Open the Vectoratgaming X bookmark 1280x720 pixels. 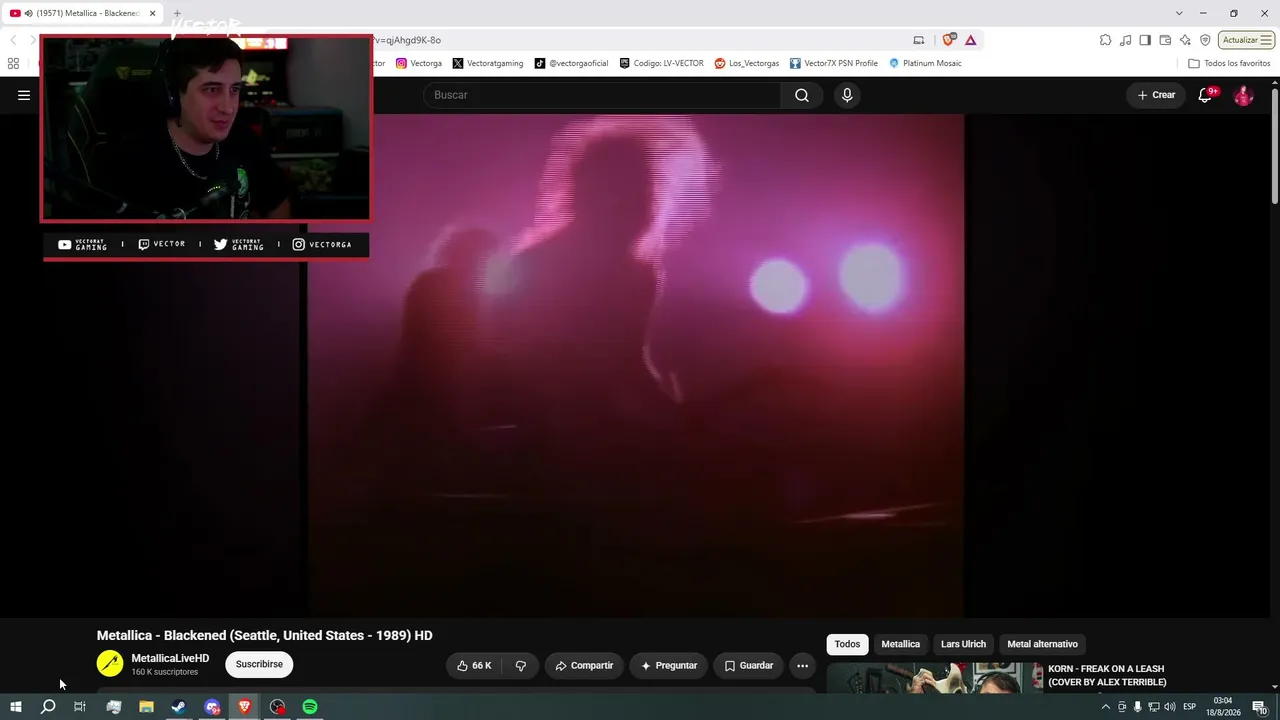[x=488, y=63]
